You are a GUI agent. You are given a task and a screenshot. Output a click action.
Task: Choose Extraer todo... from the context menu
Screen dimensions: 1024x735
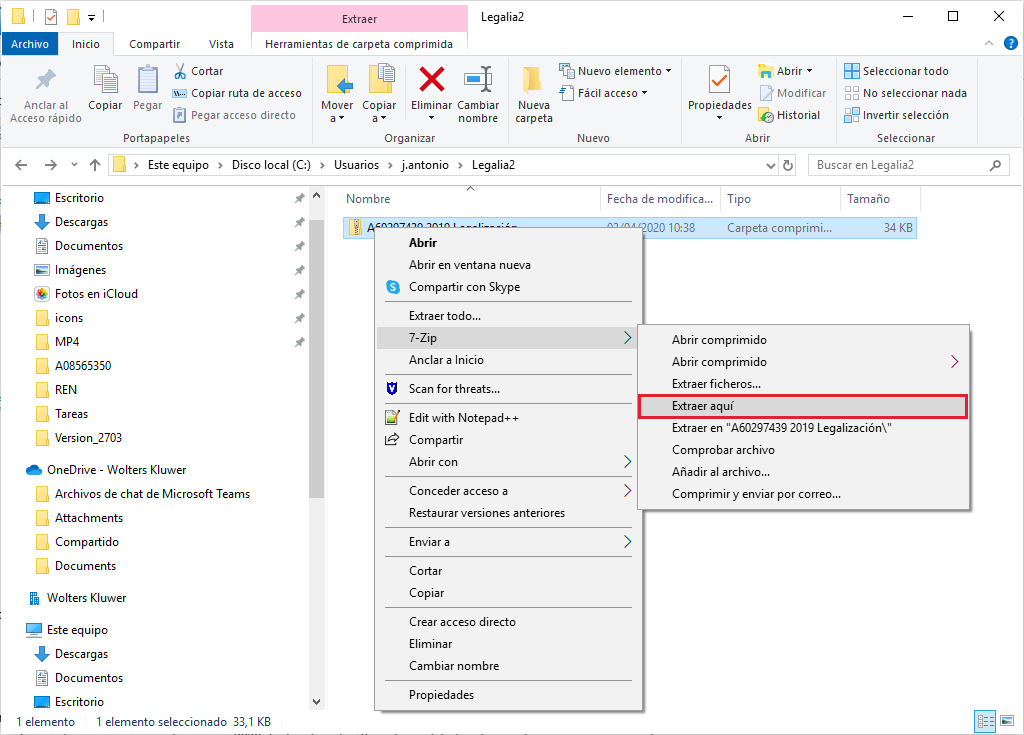[504, 316]
